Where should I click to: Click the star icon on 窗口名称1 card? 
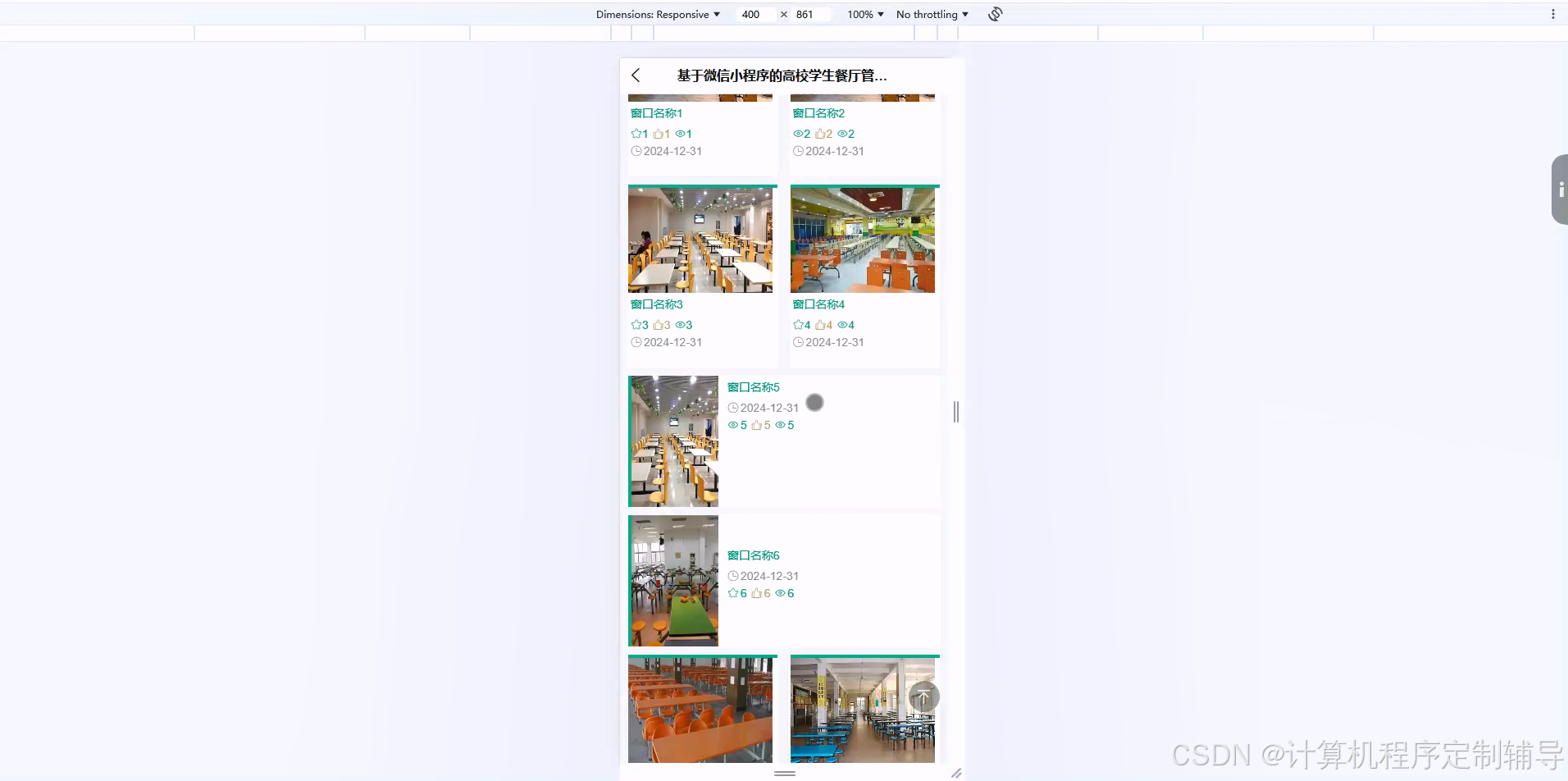(x=637, y=133)
